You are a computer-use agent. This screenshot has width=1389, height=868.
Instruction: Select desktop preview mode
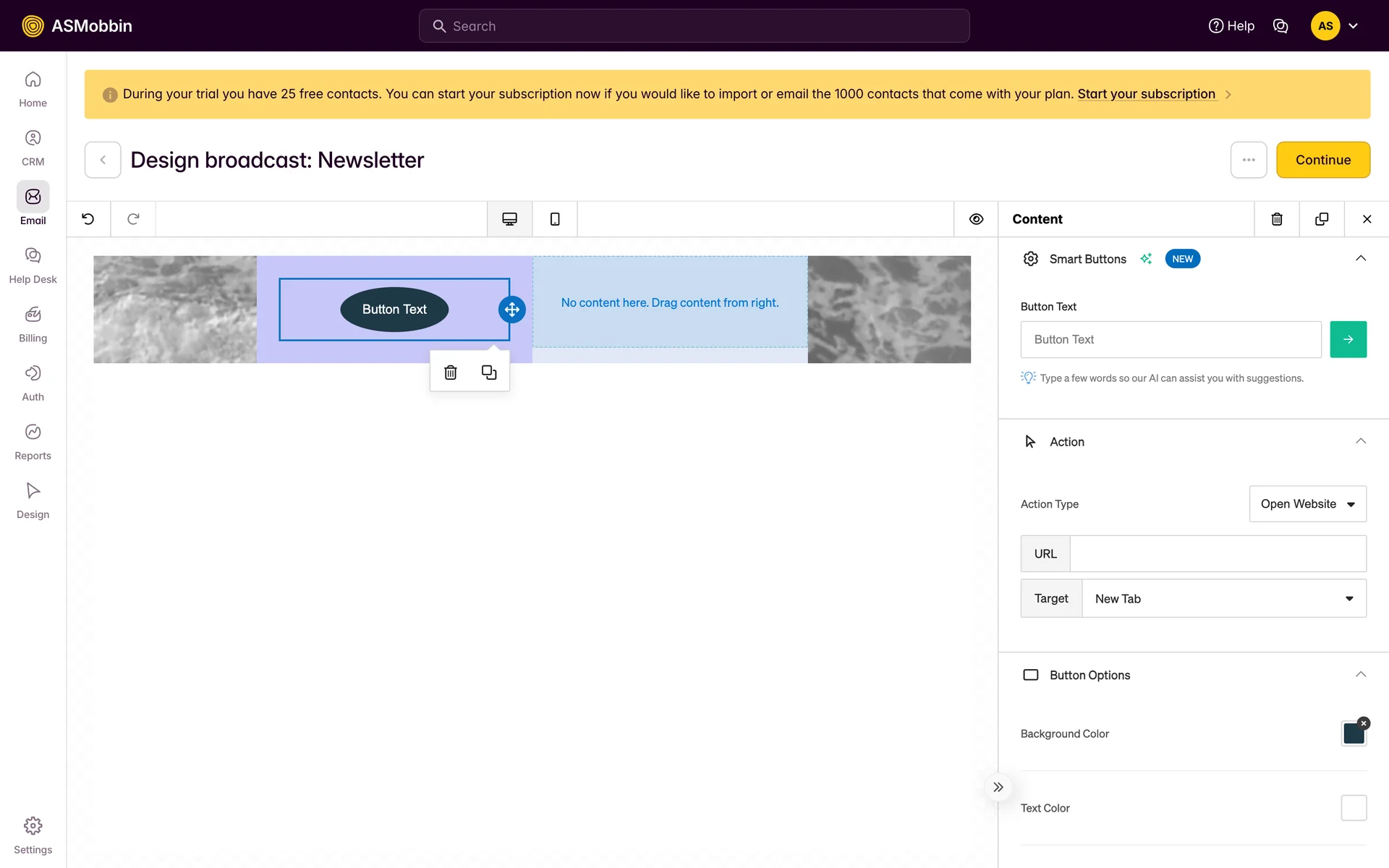(x=510, y=219)
